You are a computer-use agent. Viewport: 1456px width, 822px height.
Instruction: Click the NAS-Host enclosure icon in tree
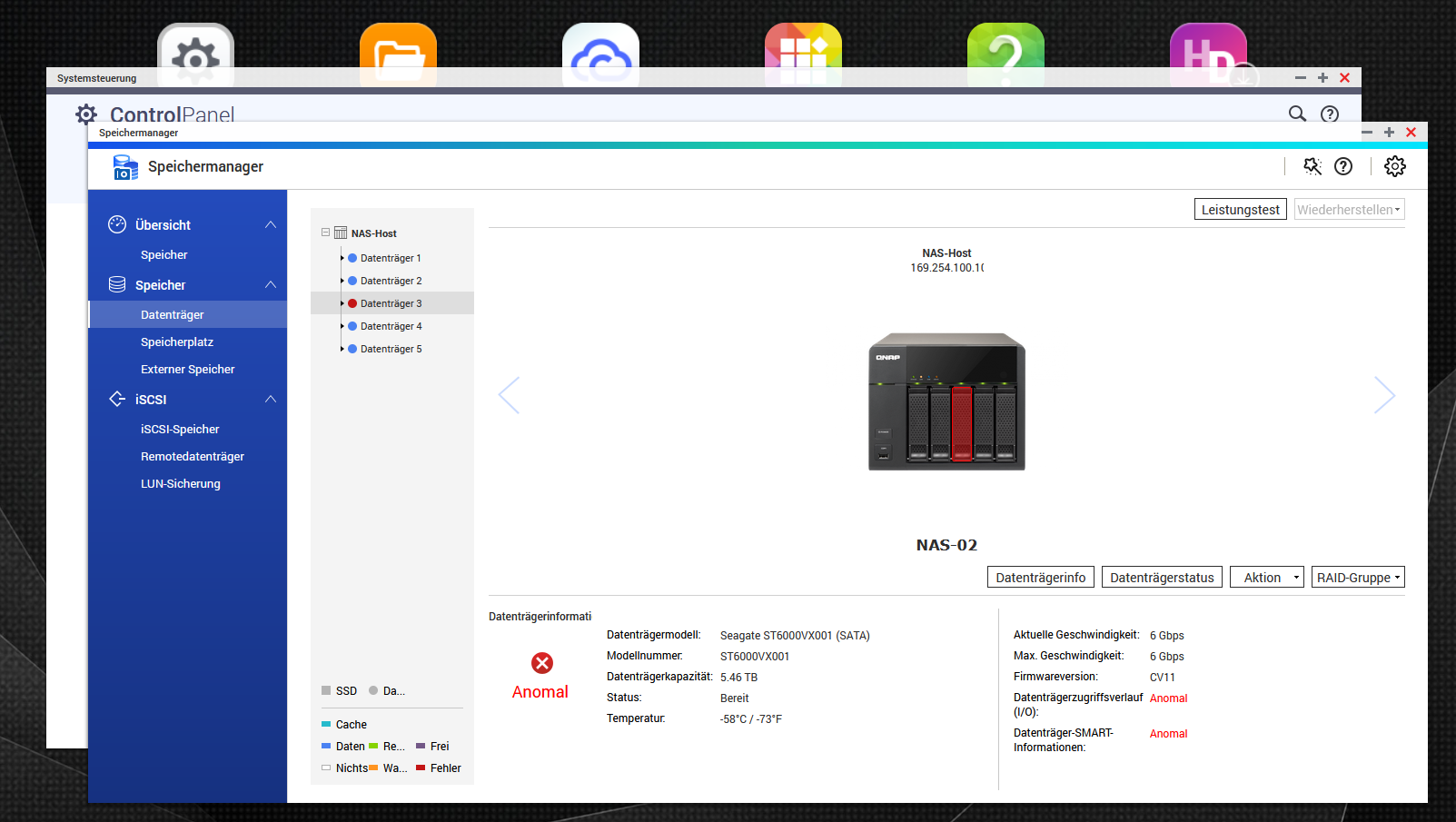tap(341, 233)
